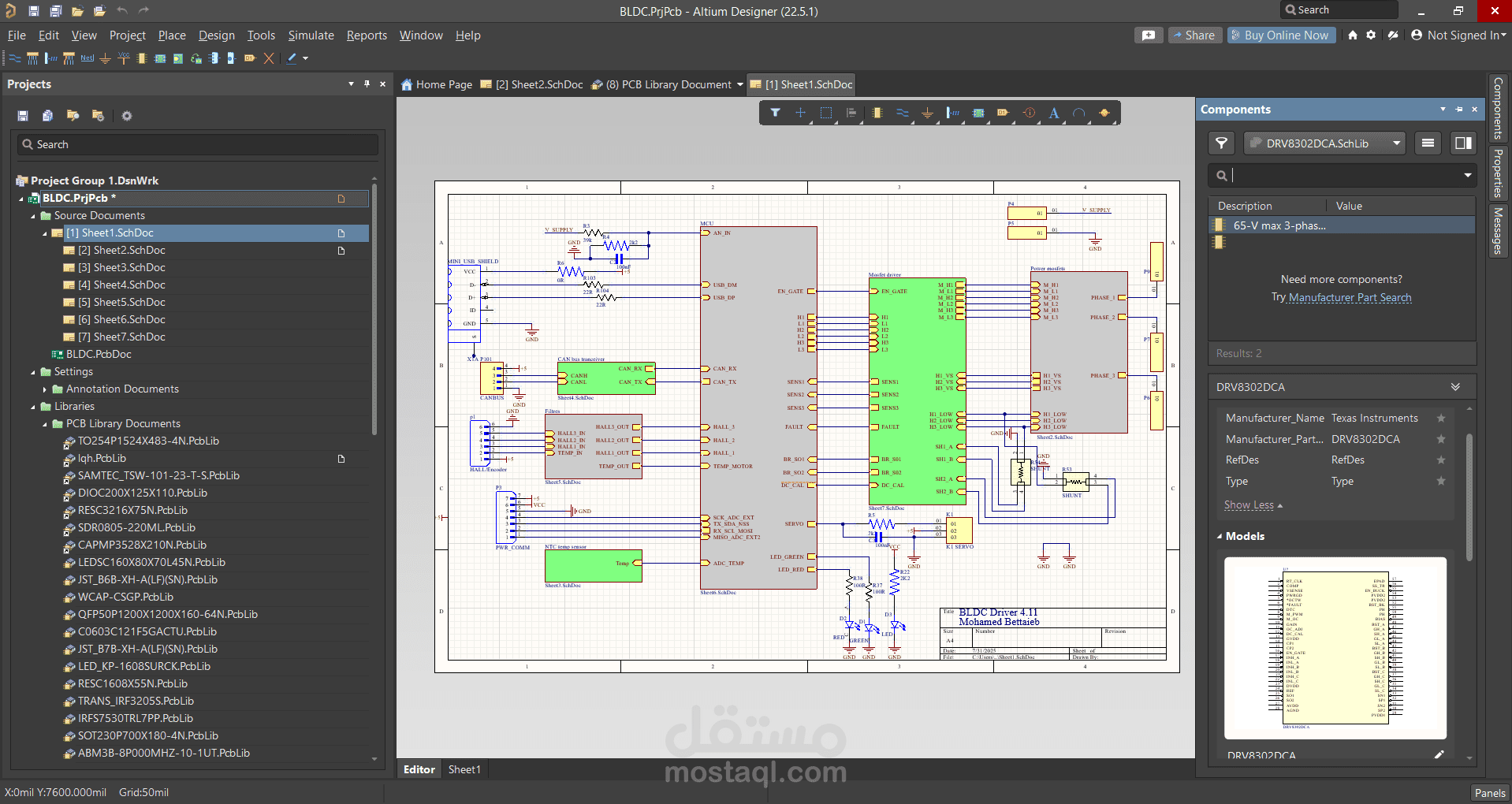The width and height of the screenshot is (1512, 804).
Task: Click the selection filter funnel in the active bar
Action: point(775,114)
